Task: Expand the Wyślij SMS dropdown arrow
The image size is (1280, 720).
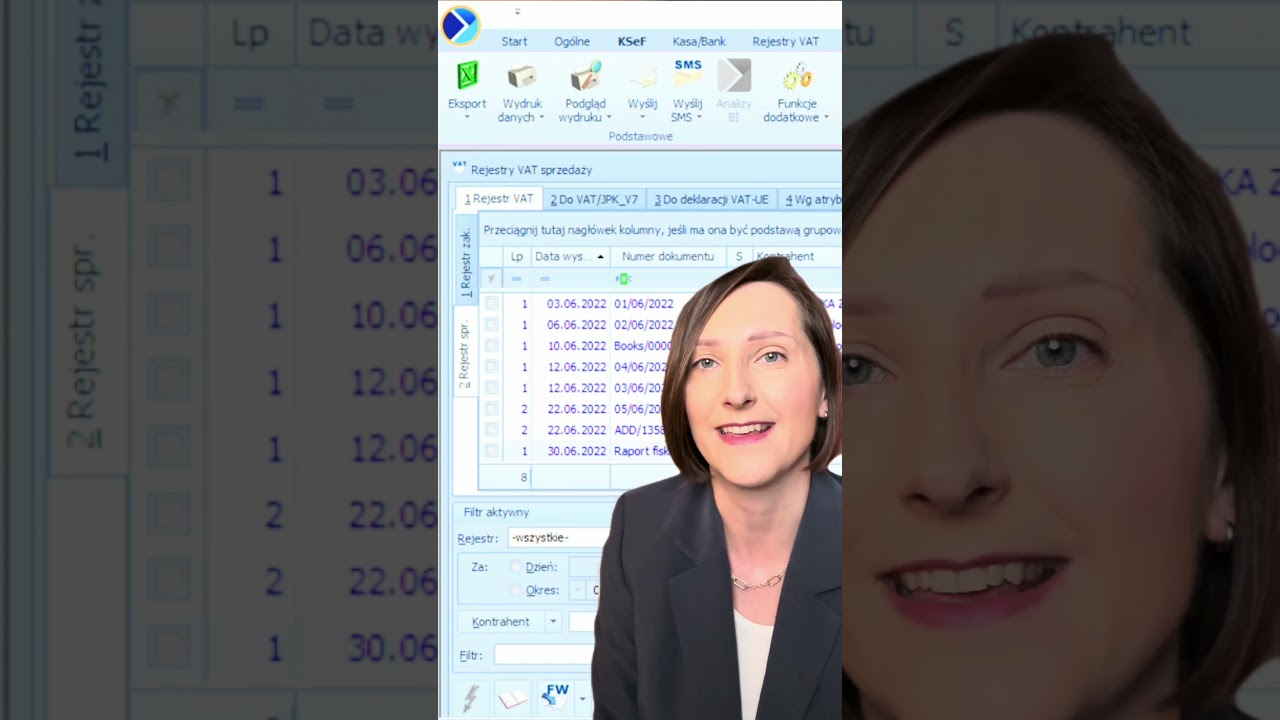Action: pyautogui.click(x=699, y=117)
